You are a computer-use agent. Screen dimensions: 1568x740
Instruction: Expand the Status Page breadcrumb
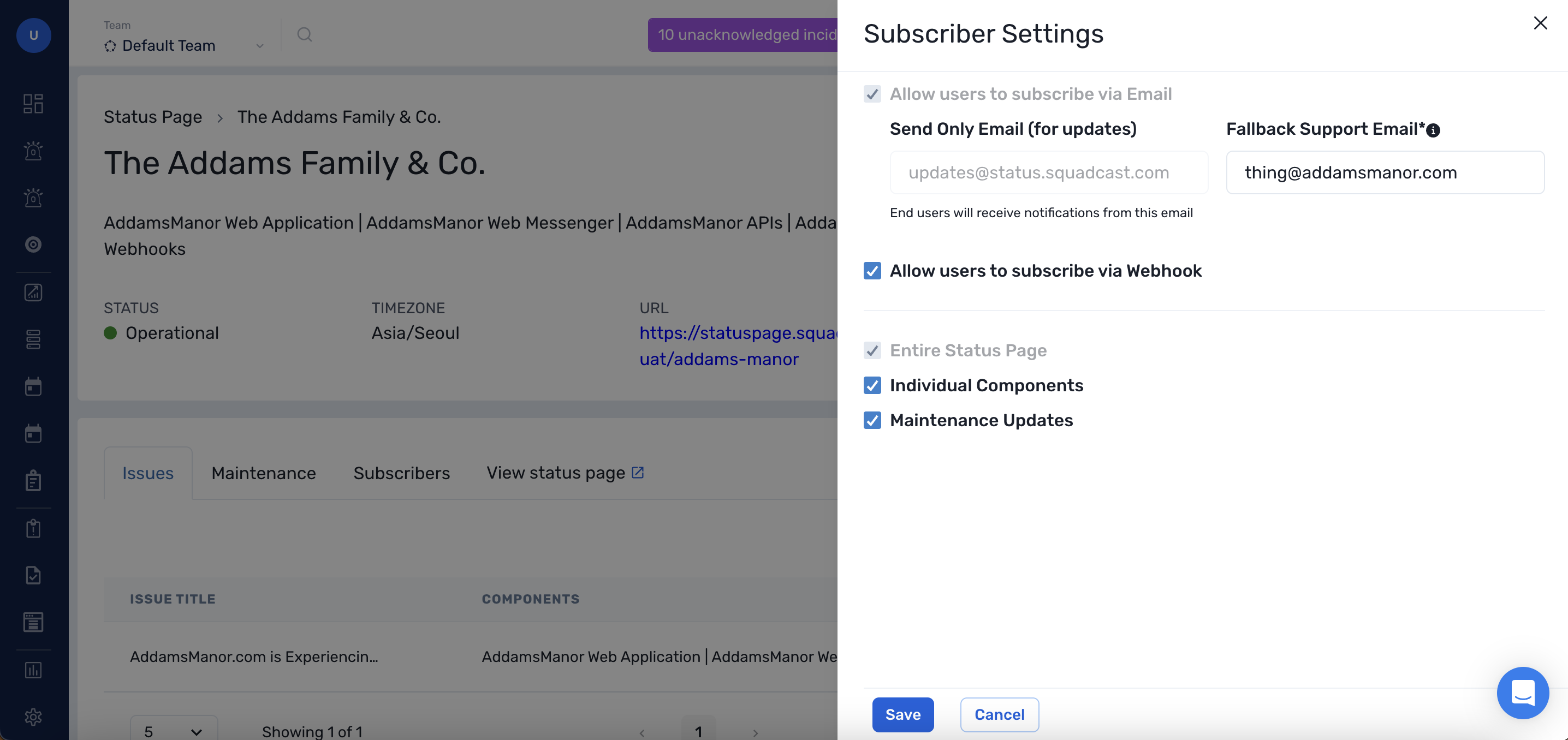[x=153, y=116]
